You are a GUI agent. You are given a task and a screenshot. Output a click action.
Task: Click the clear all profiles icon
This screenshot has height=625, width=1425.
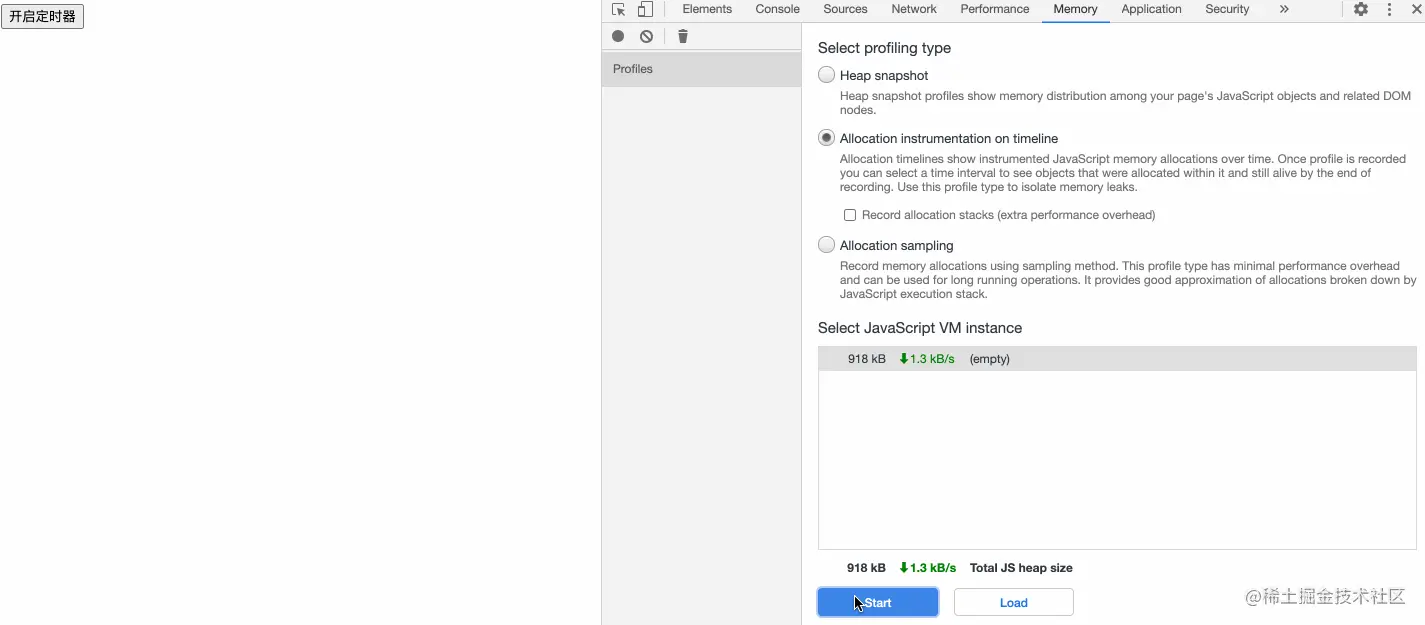click(647, 36)
